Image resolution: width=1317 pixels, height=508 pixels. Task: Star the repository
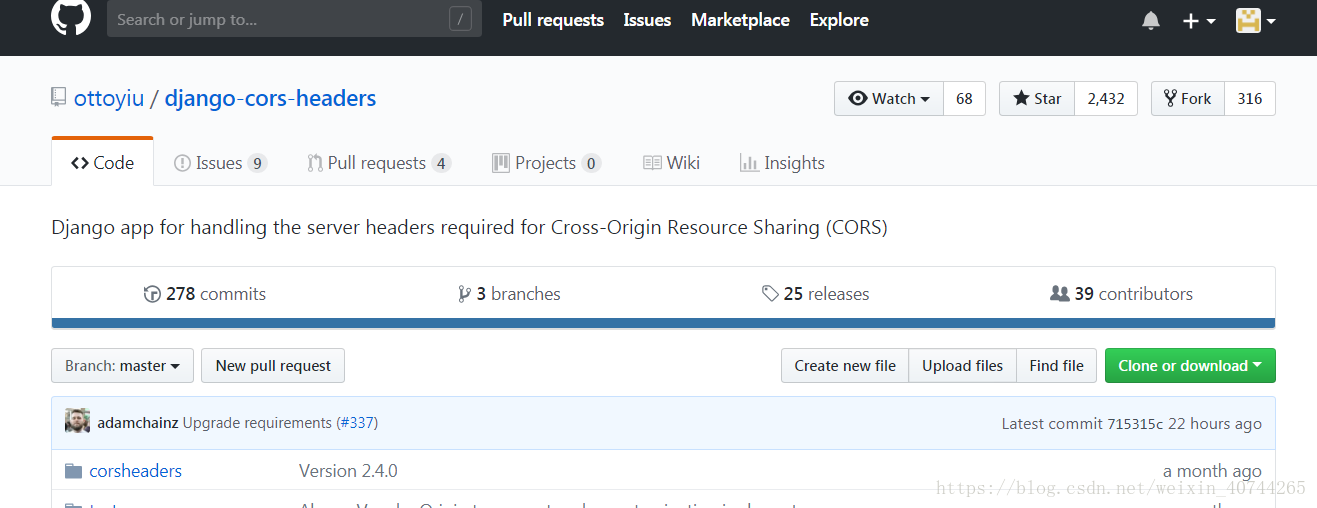tap(1037, 98)
